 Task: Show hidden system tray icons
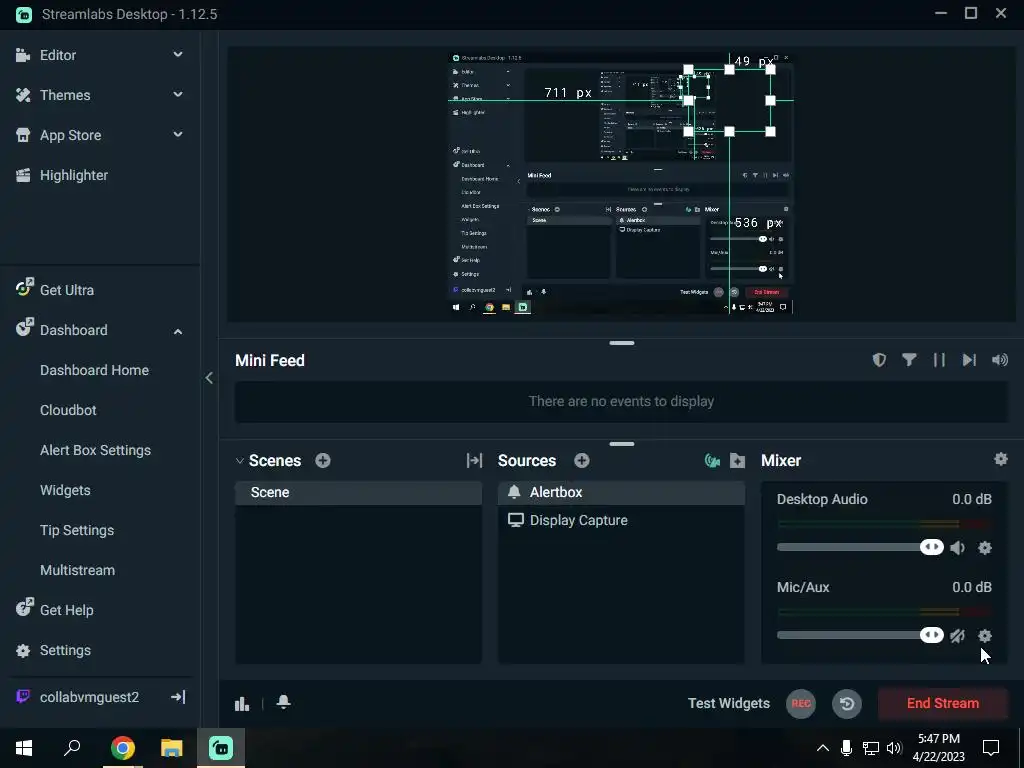click(823, 748)
